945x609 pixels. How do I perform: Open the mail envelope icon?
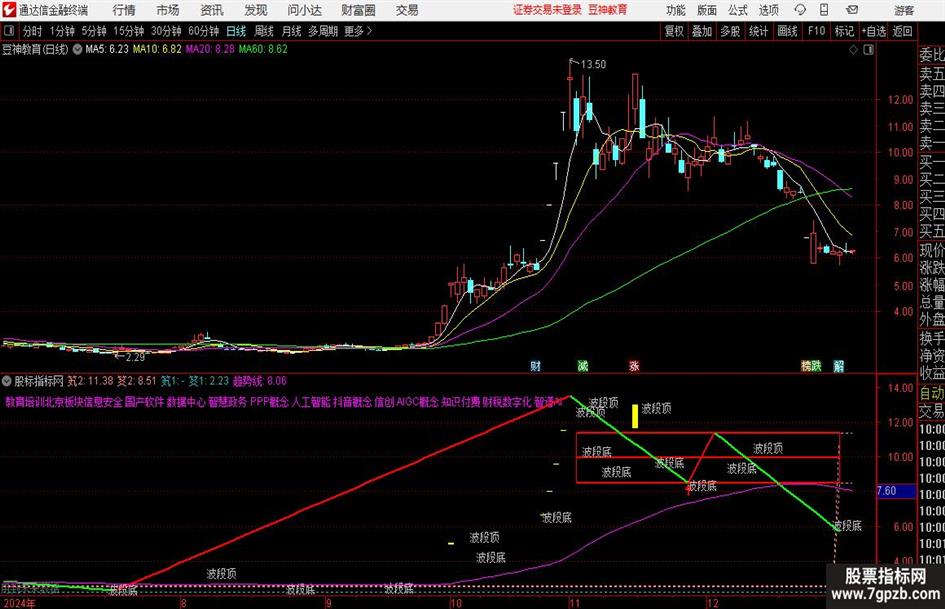click(x=852, y=10)
